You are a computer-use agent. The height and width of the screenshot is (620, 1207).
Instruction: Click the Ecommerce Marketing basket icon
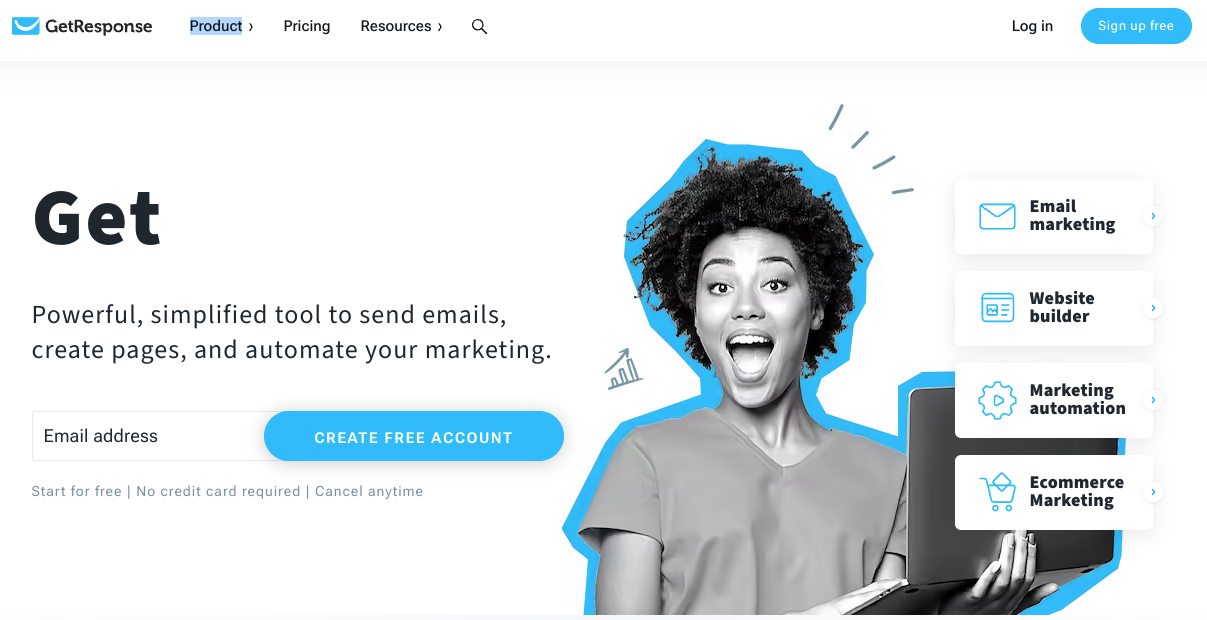coord(997,492)
